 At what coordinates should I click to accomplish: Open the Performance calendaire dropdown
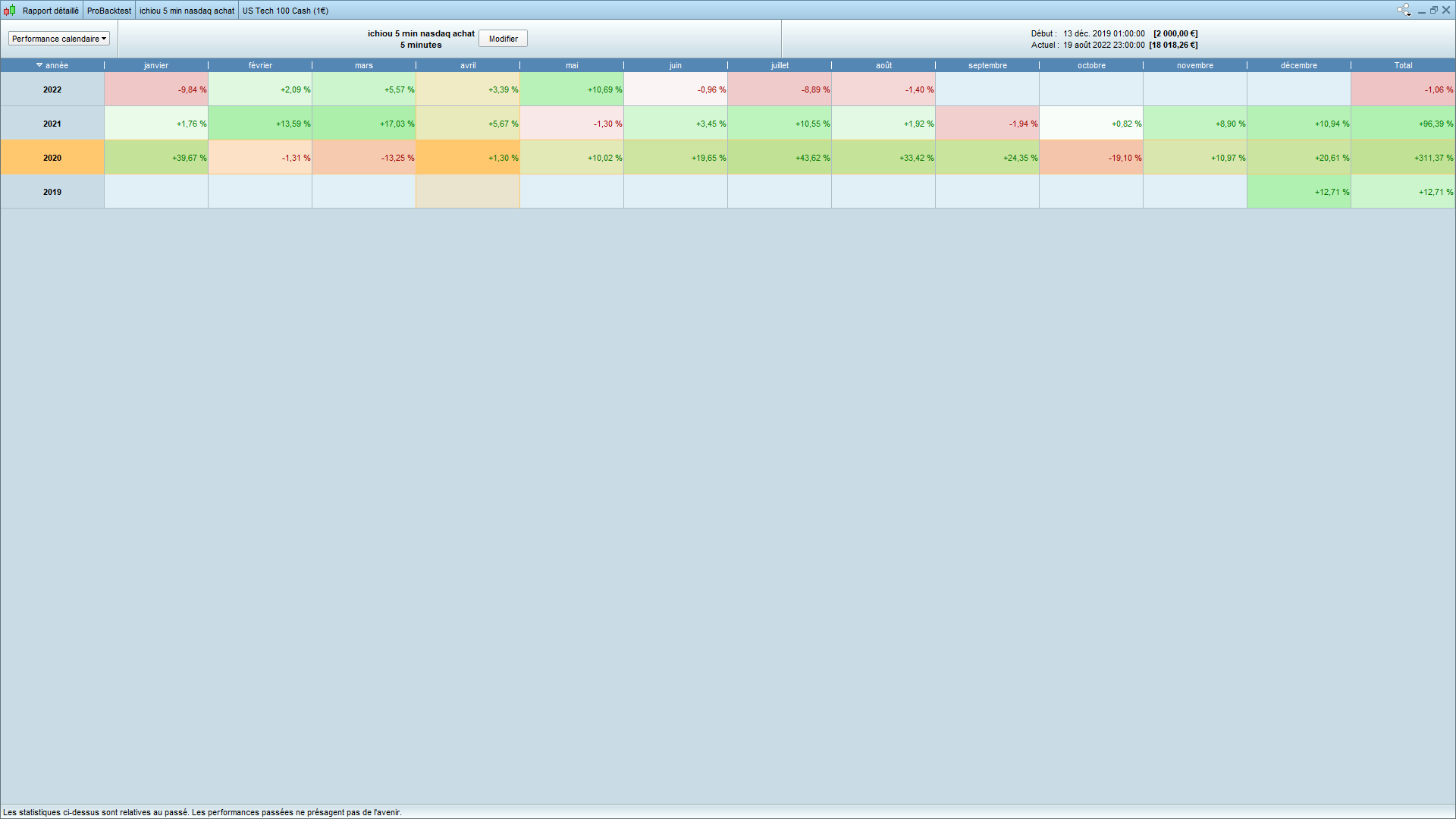click(x=59, y=39)
